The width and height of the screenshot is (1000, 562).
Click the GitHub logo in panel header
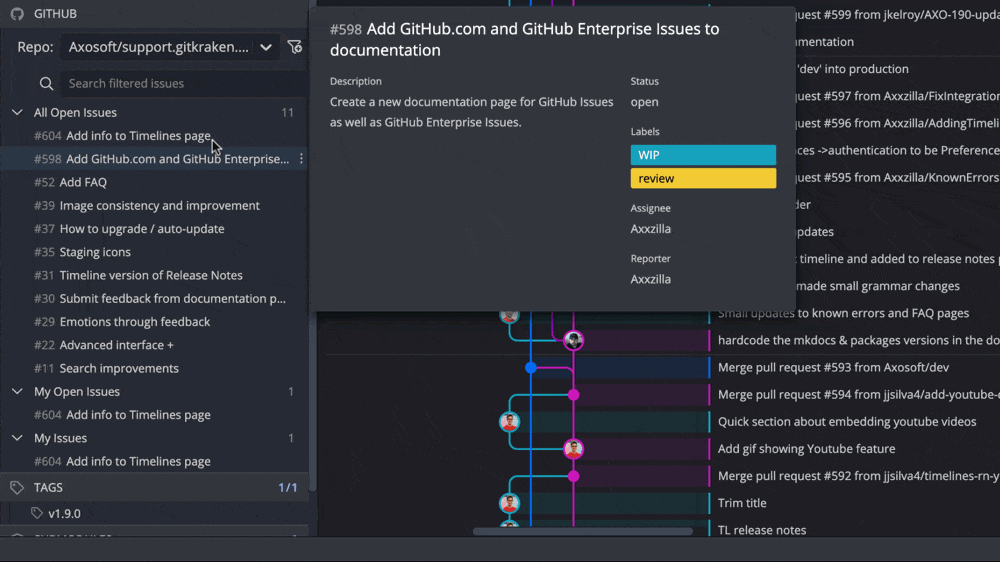[17, 13]
